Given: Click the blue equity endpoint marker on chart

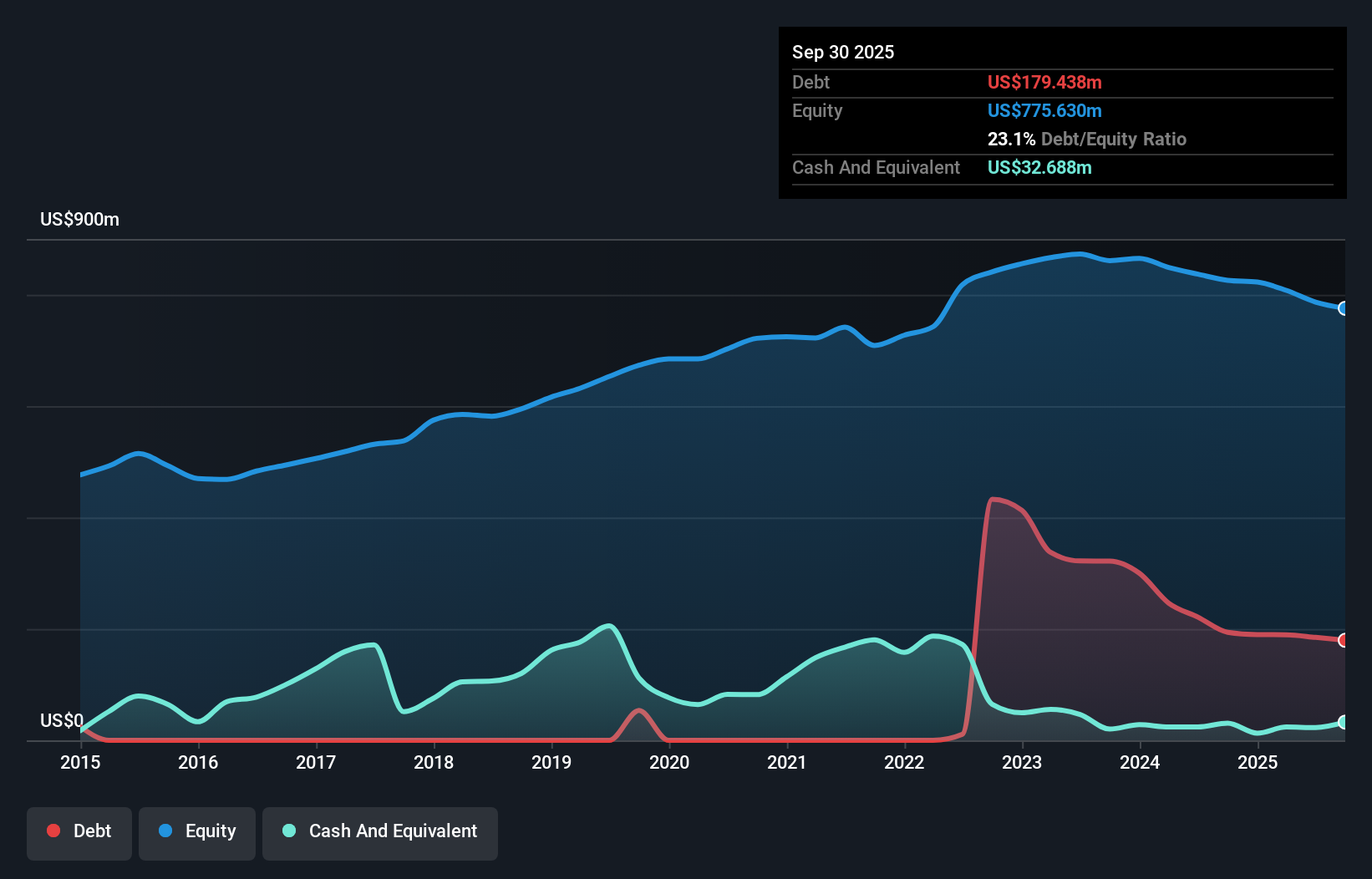Looking at the screenshot, I should pyautogui.click(x=1343, y=309).
